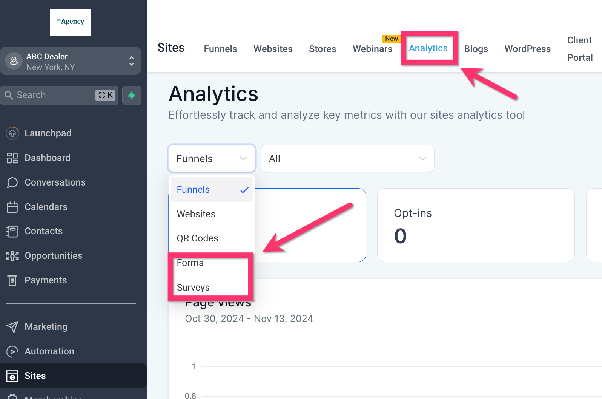
Task: Open Marketing paper plane icon
Action: [x=12, y=327]
